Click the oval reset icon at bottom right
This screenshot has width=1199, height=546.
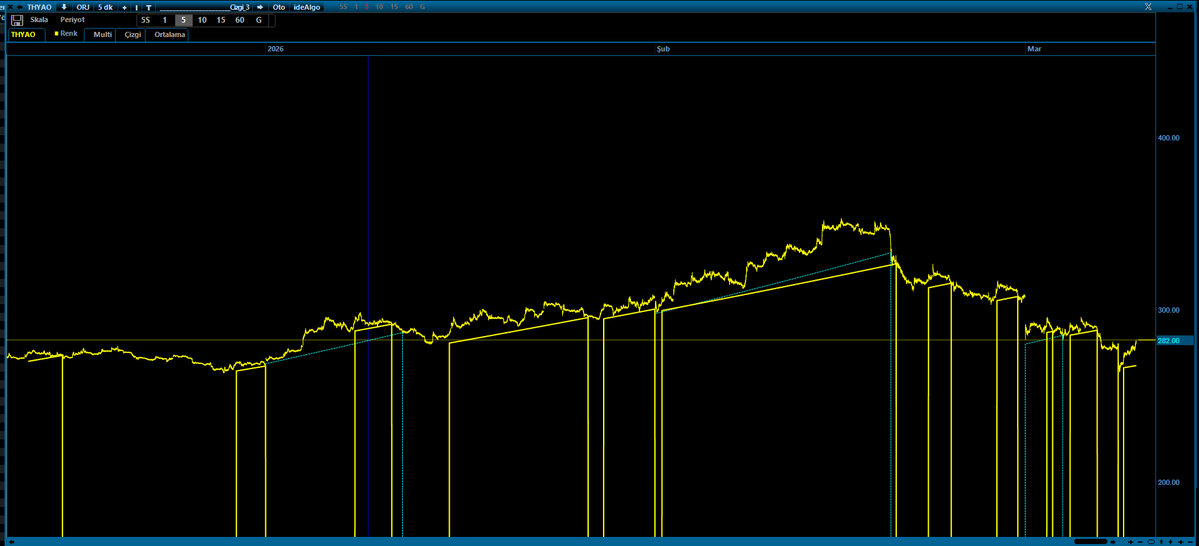[1151, 541]
